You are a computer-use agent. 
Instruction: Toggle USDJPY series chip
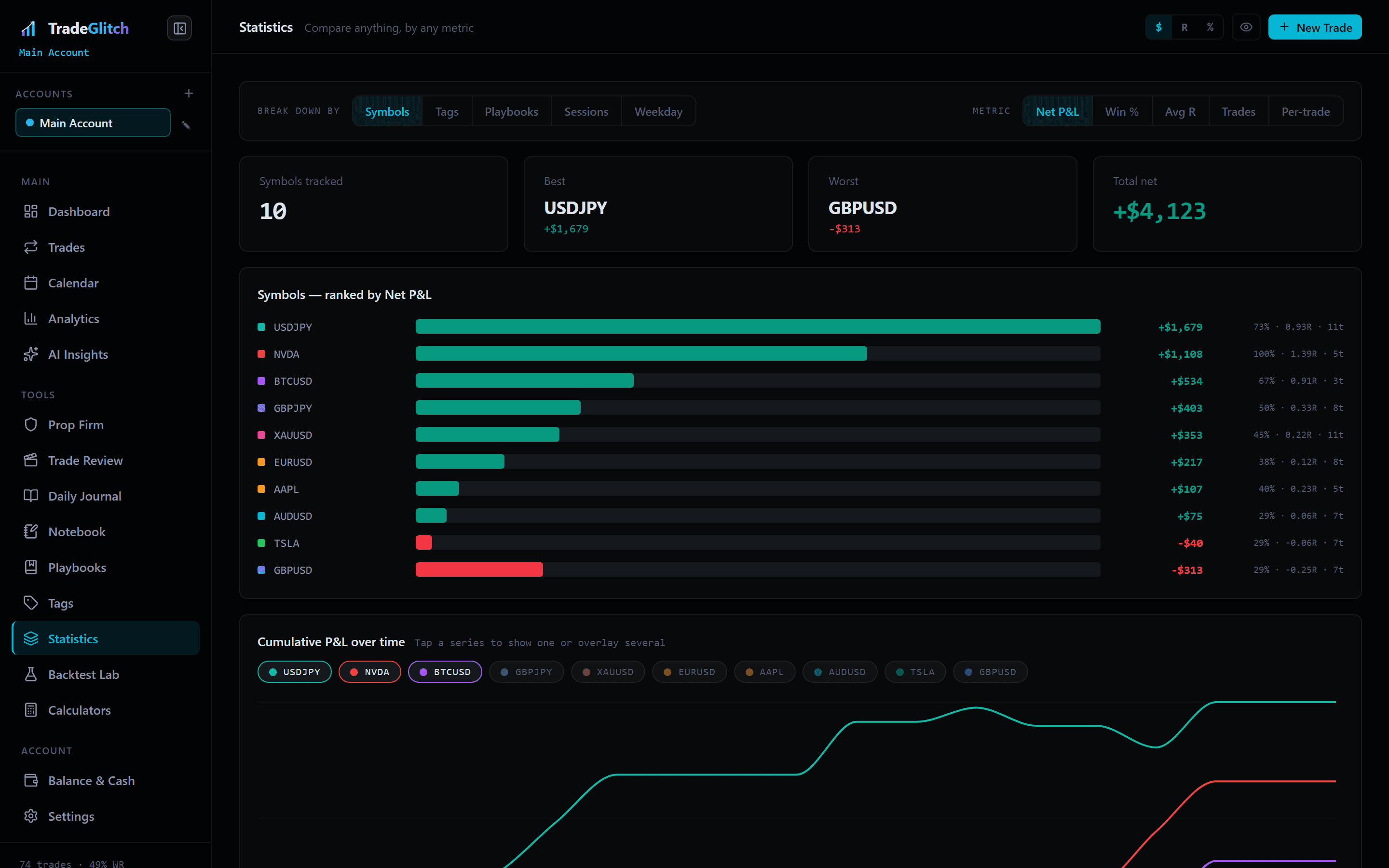coord(295,672)
